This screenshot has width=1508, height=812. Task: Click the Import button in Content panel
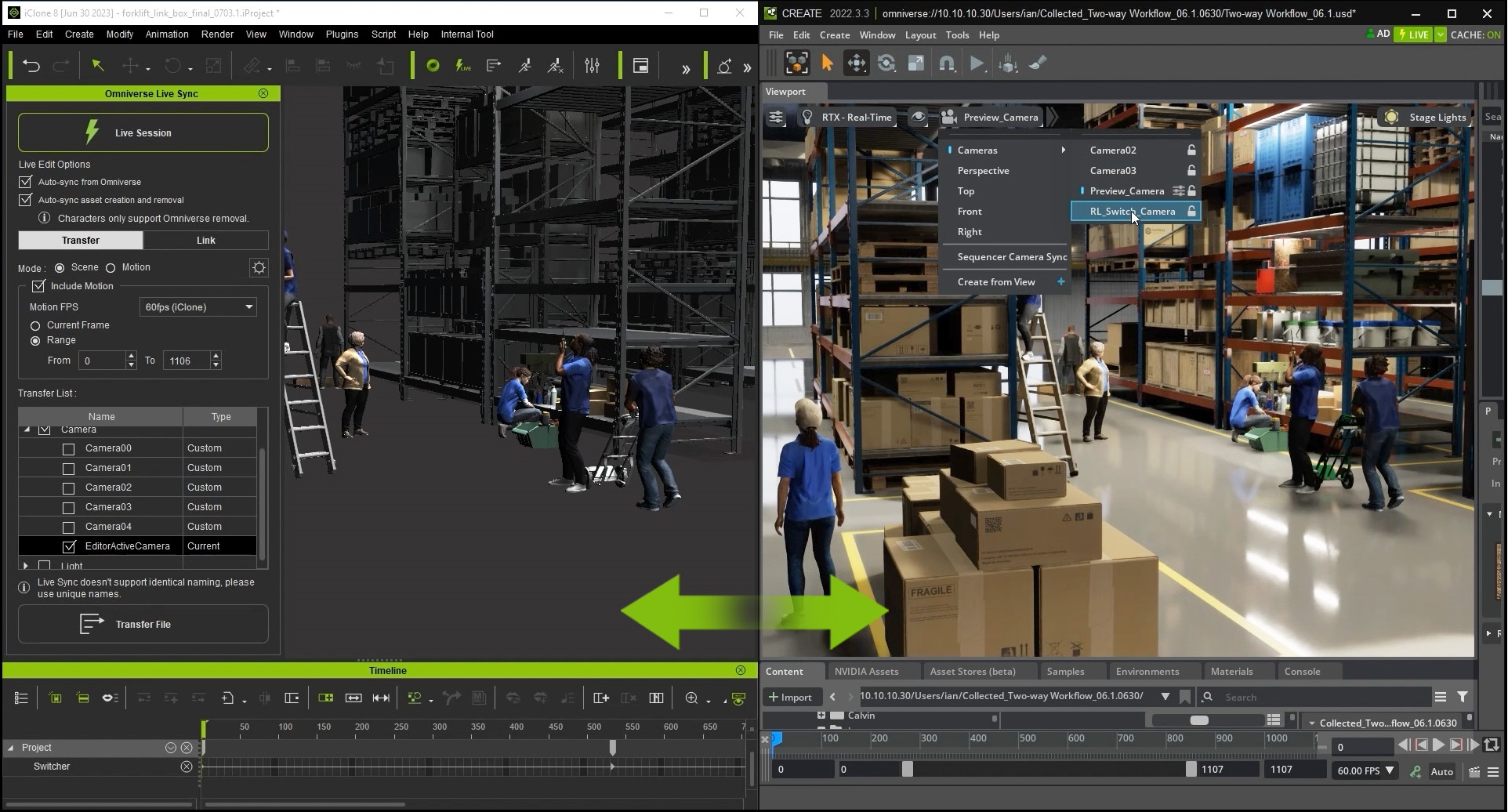pos(791,697)
